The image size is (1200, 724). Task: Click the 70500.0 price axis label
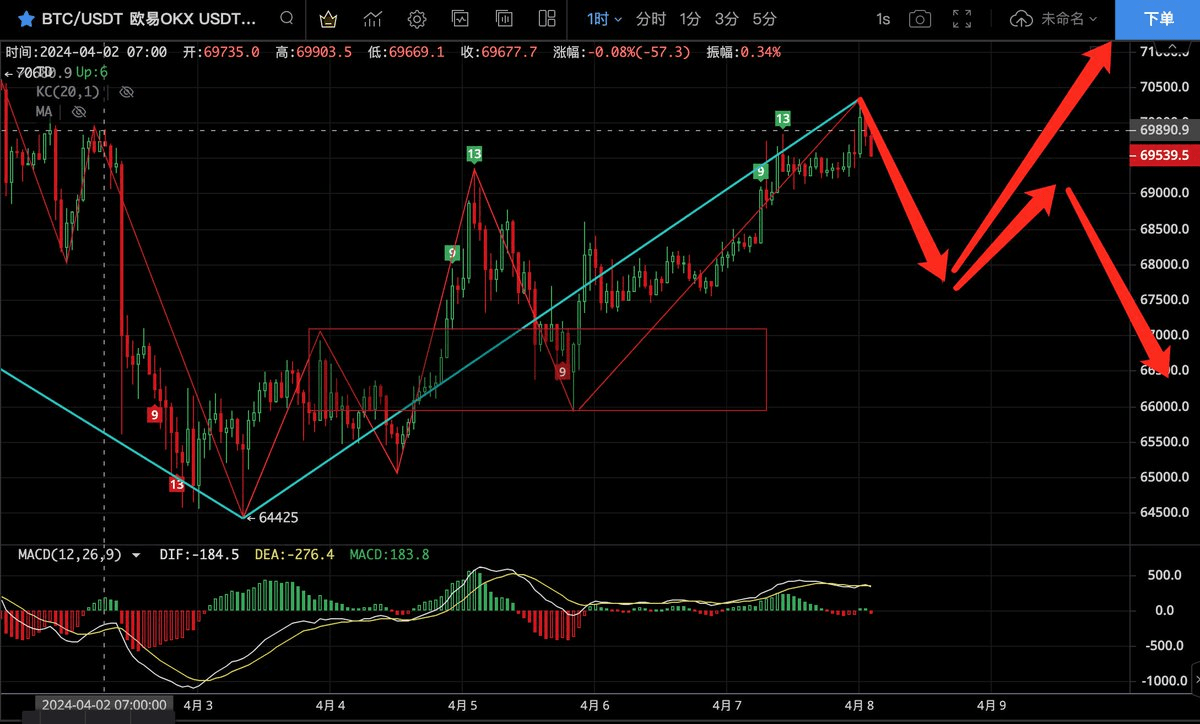click(x=1163, y=87)
